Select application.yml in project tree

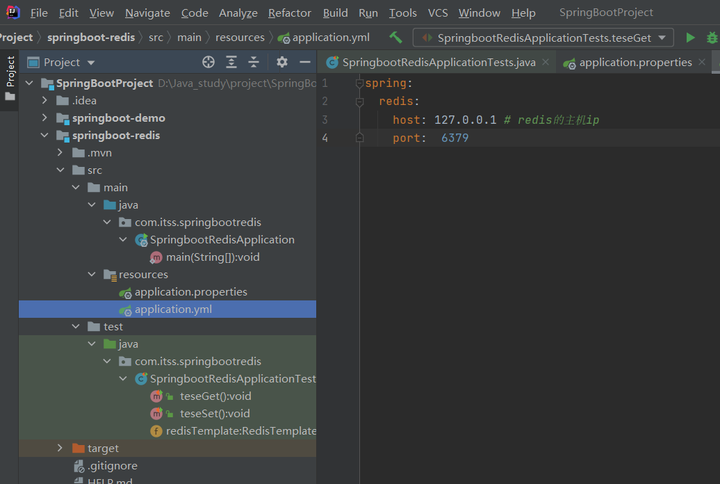(173, 309)
